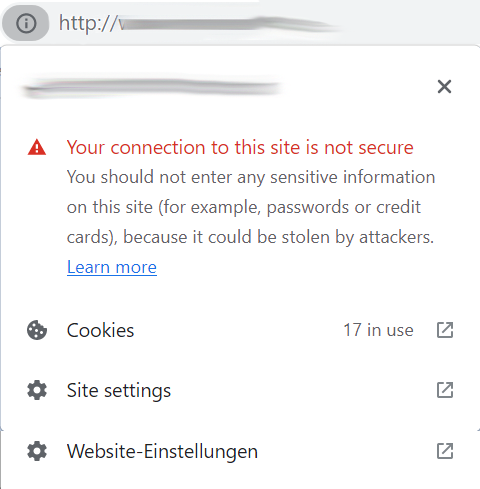Click the site information icon in address bar
The width and height of the screenshot is (480, 489).
click(x=26, y=23)
